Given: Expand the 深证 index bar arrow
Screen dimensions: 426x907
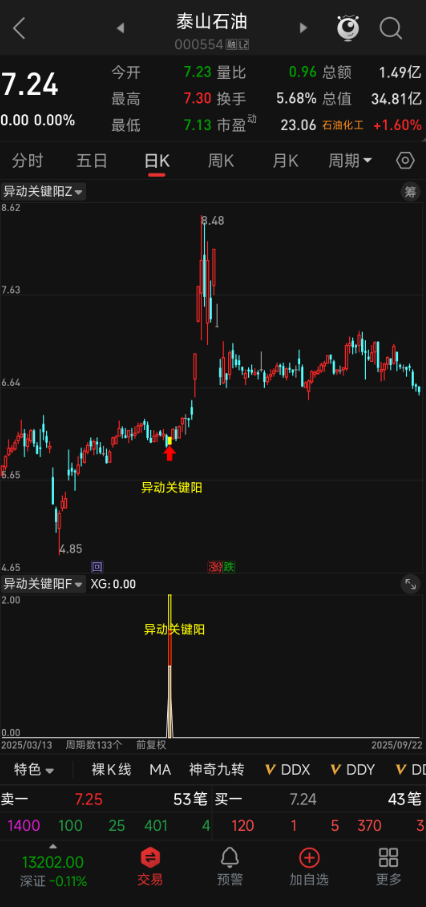Looking at the screenshot, I should (54, 846).
